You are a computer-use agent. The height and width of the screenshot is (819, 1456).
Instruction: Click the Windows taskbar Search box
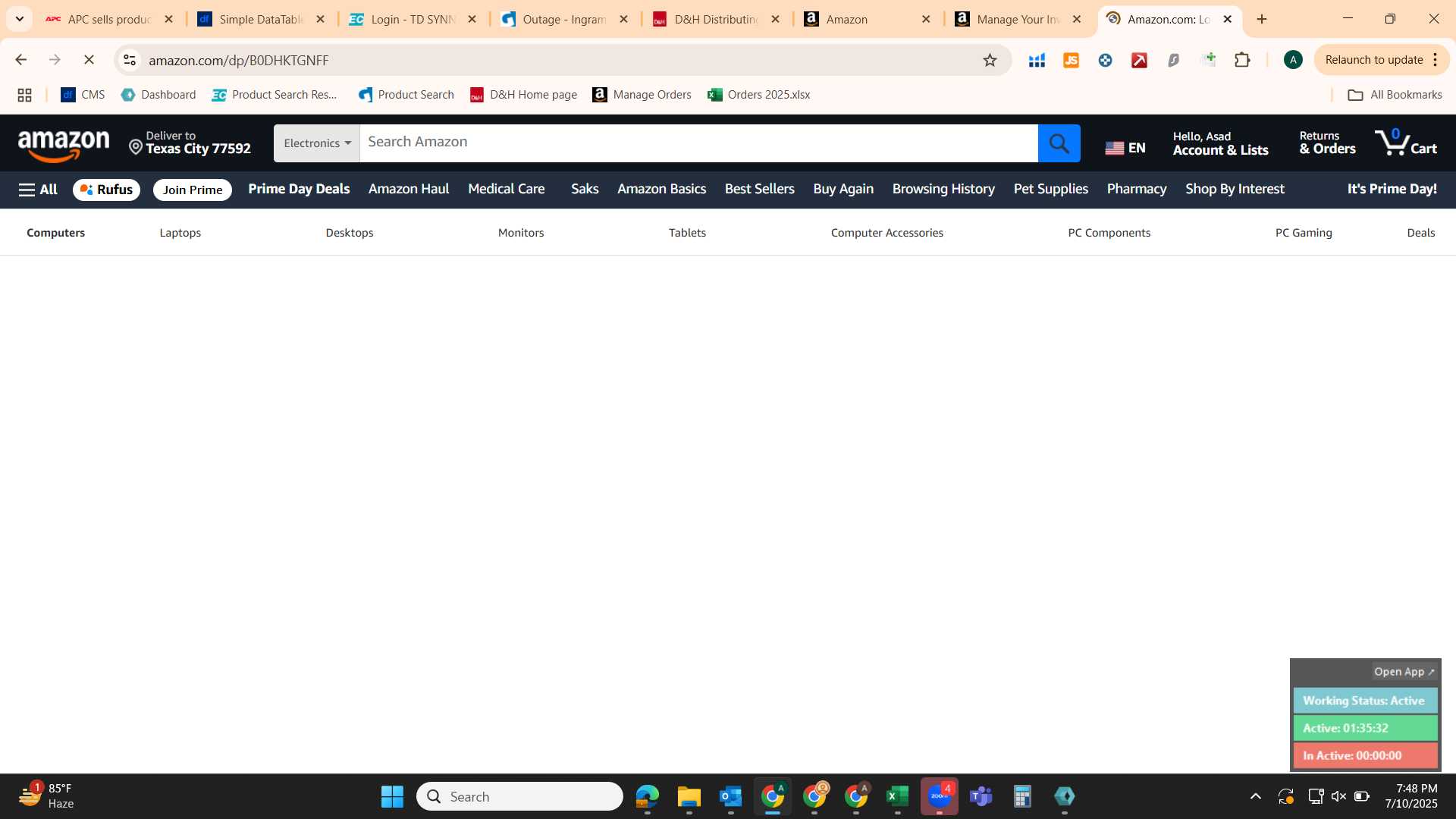point(519,796)
